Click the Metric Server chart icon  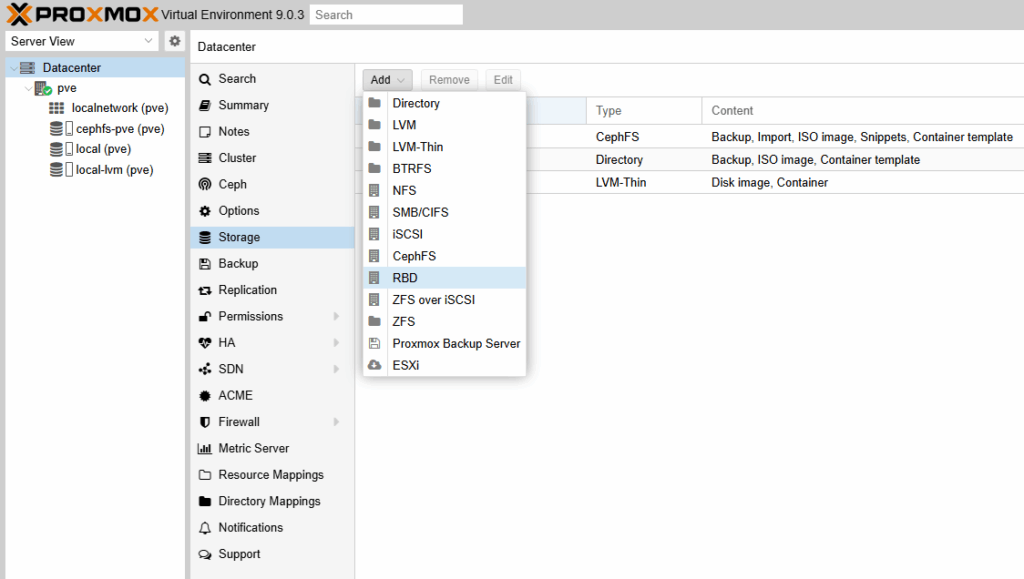click(x=205, y=449)
